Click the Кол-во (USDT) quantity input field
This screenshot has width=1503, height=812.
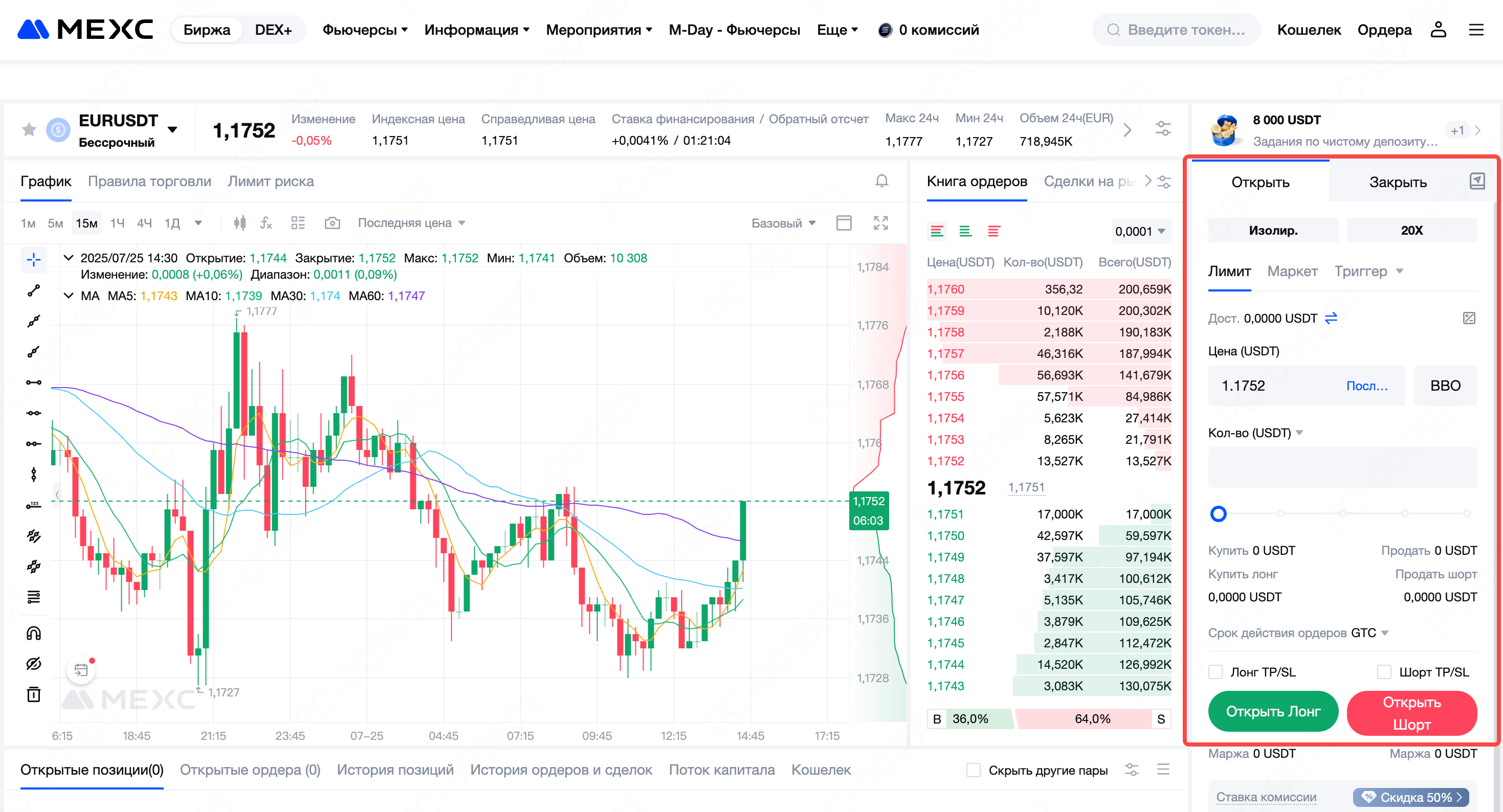1342,467
